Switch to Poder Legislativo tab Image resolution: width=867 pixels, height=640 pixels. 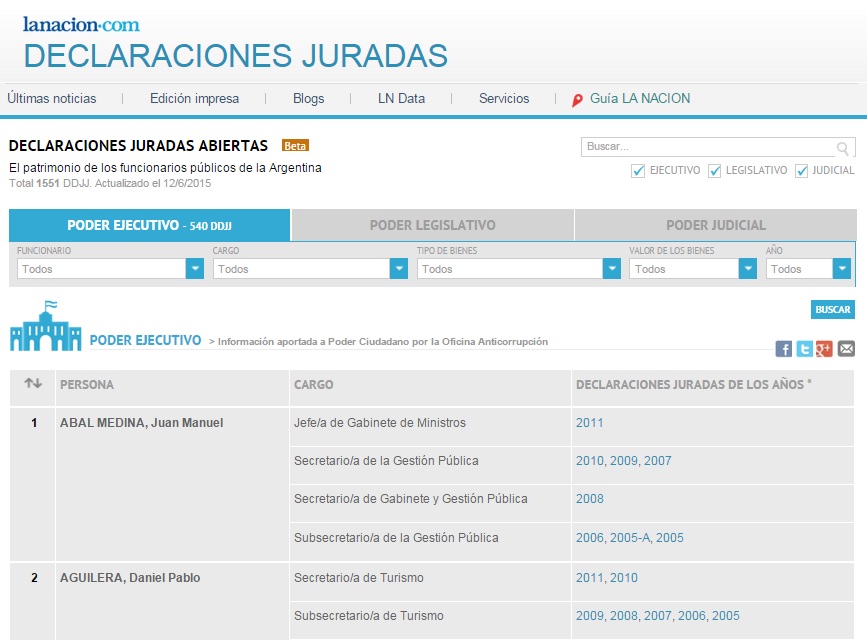432,225
